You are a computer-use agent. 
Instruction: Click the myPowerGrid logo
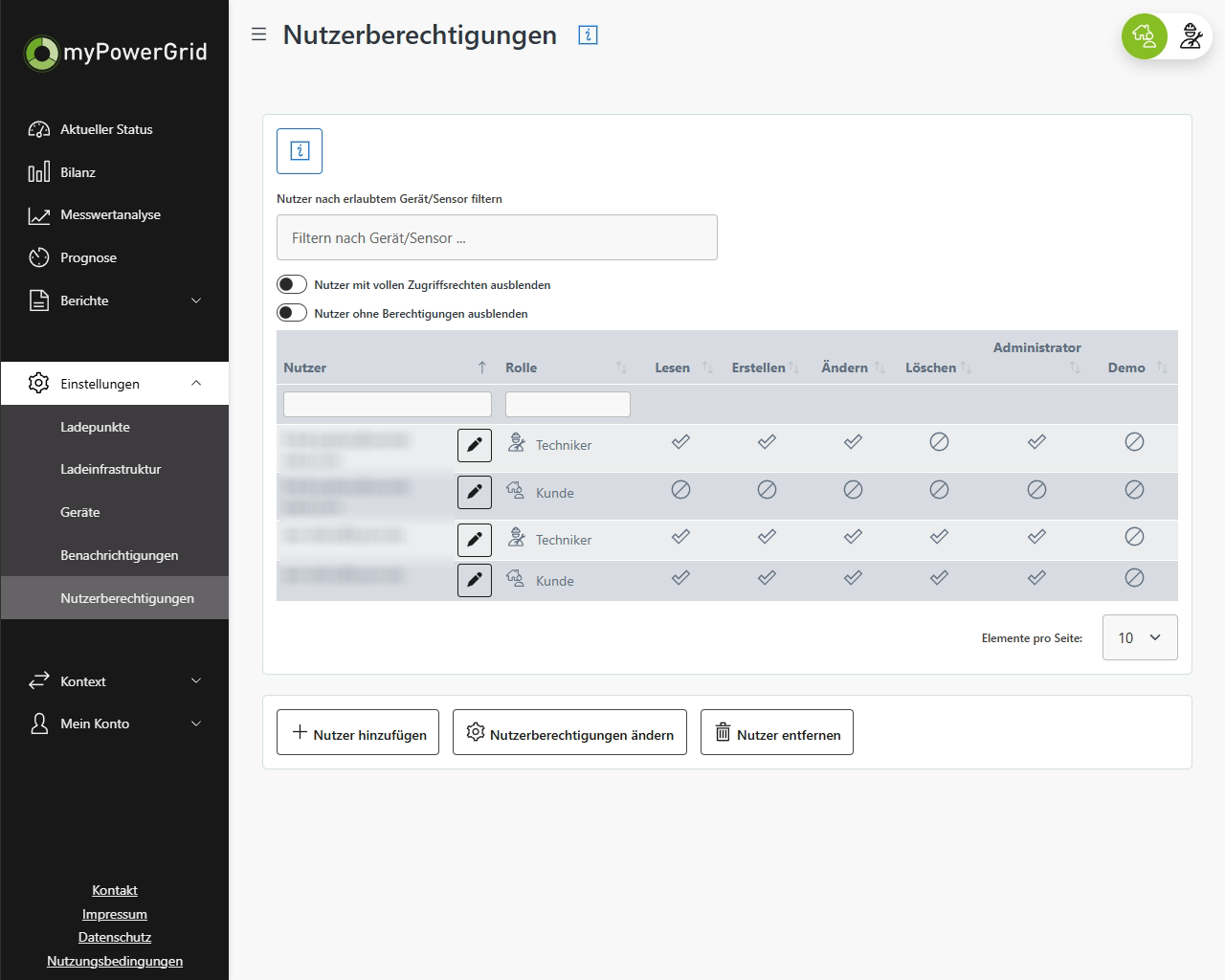pyautogui.click(x=115, y=53)
